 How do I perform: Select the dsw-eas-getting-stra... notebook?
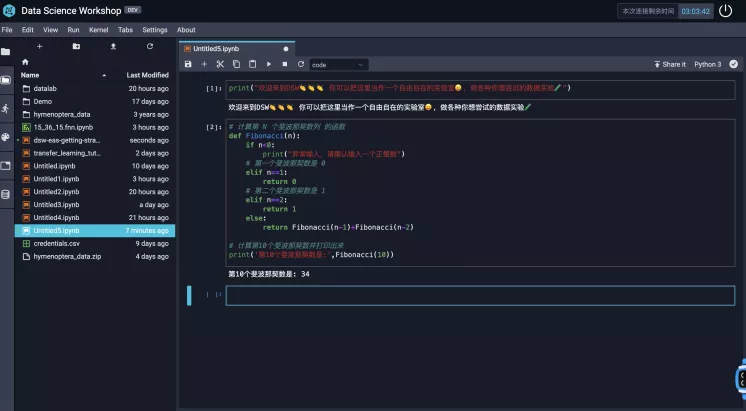click(x=95, y=140)
